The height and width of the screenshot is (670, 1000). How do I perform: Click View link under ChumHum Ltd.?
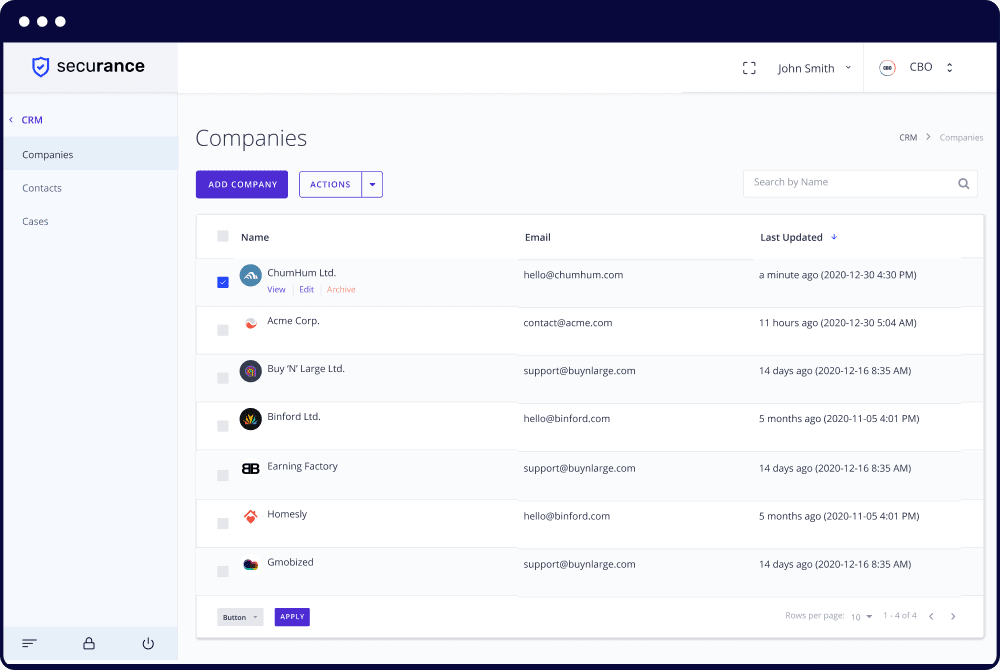(x=276, y=289)
